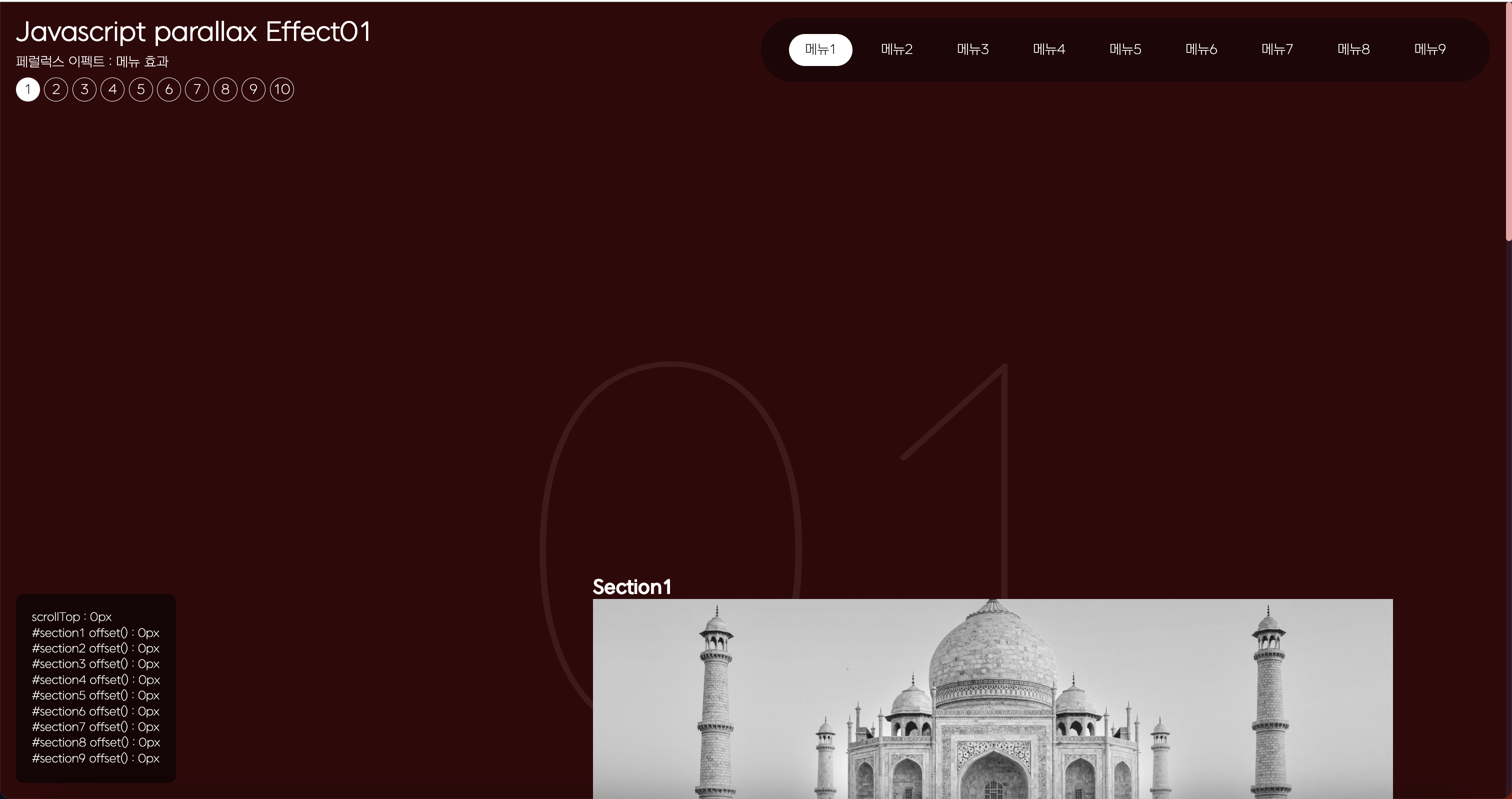Screen dimensions: 1512x799
Task: Choose the circled number 8 page link
Action: pyautogui.click(x=225, y=89)
